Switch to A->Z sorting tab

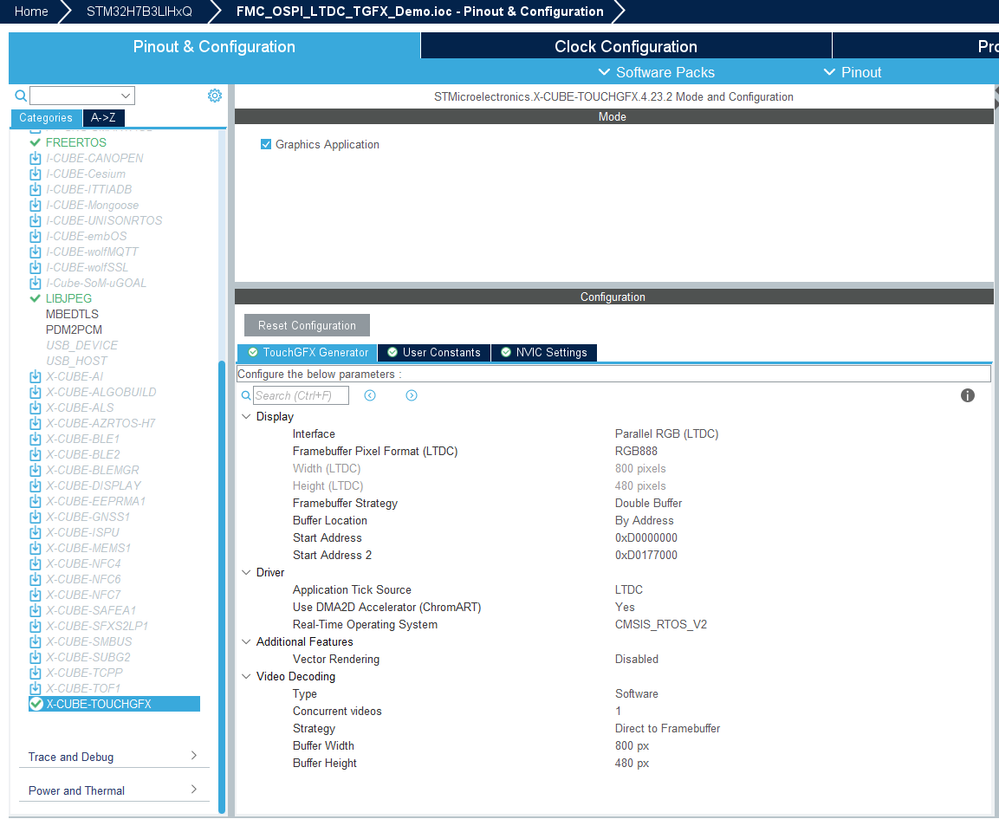click(103, 118)
